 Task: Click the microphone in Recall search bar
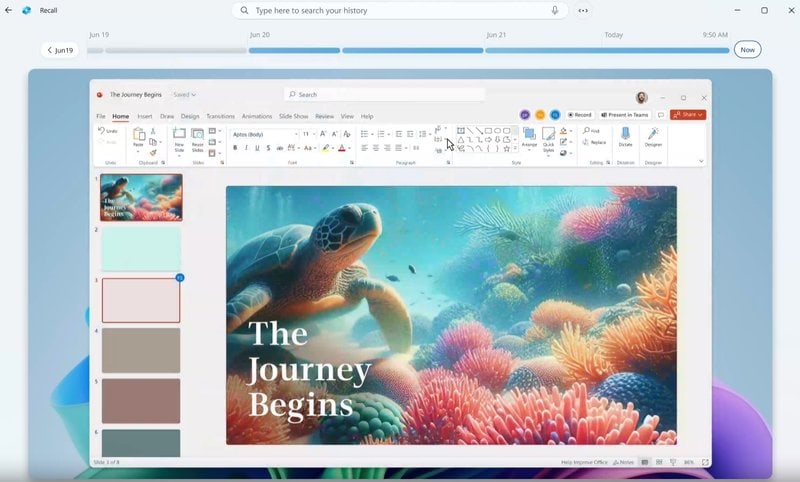click(555, 10)
